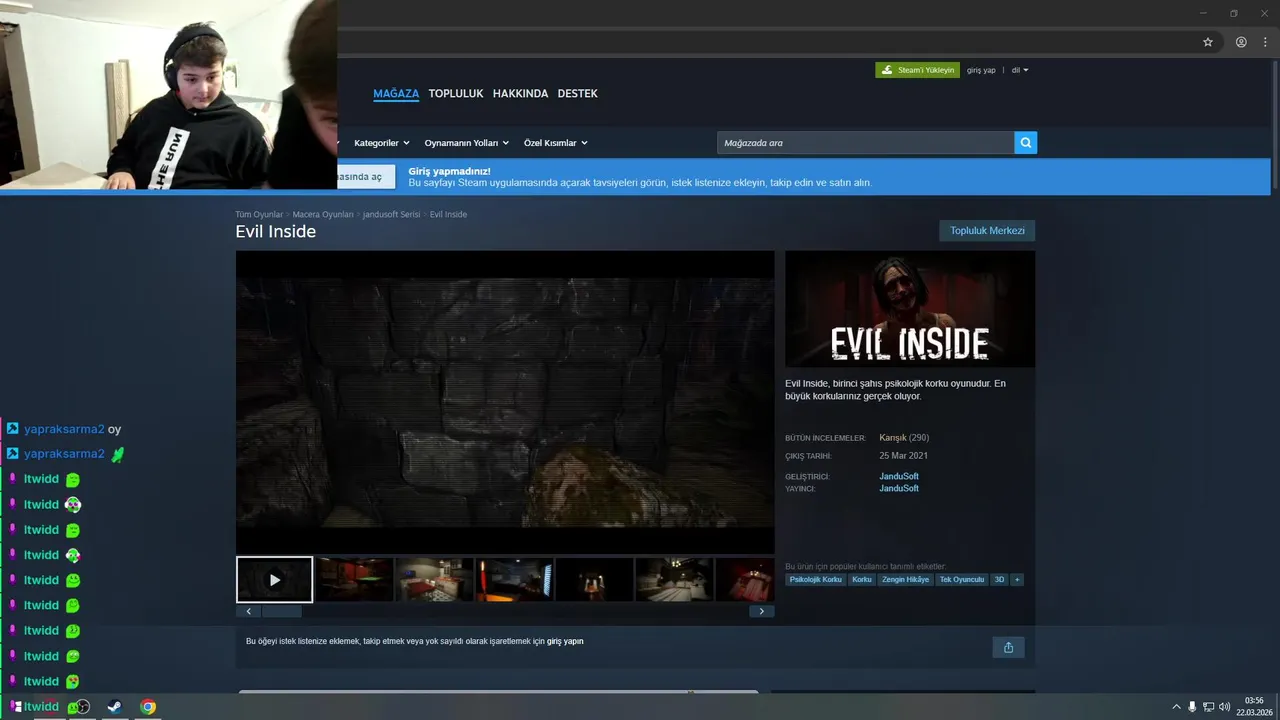Viewport: 1280px width, 720px height.
Task: Select the dark hallway candle thumbnail
Action: [x=595, y=580]
